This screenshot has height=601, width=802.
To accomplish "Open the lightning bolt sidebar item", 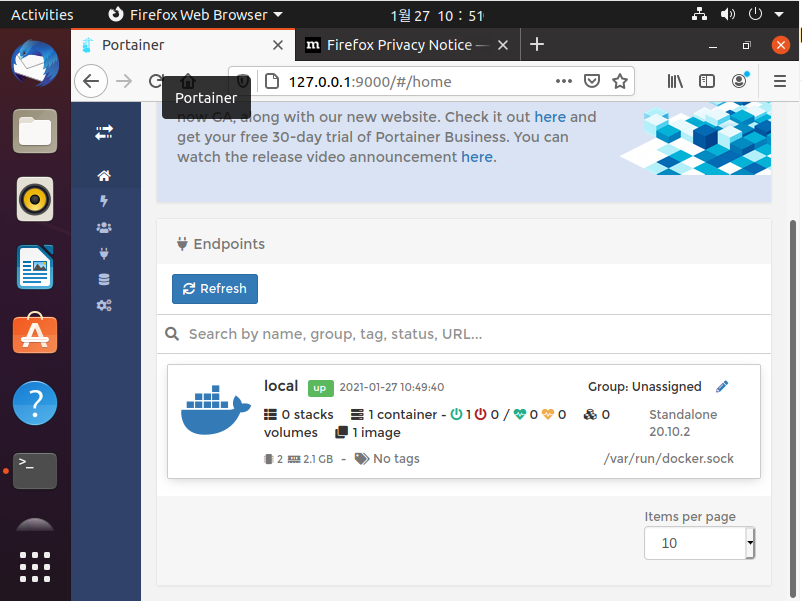I will 104,201.
